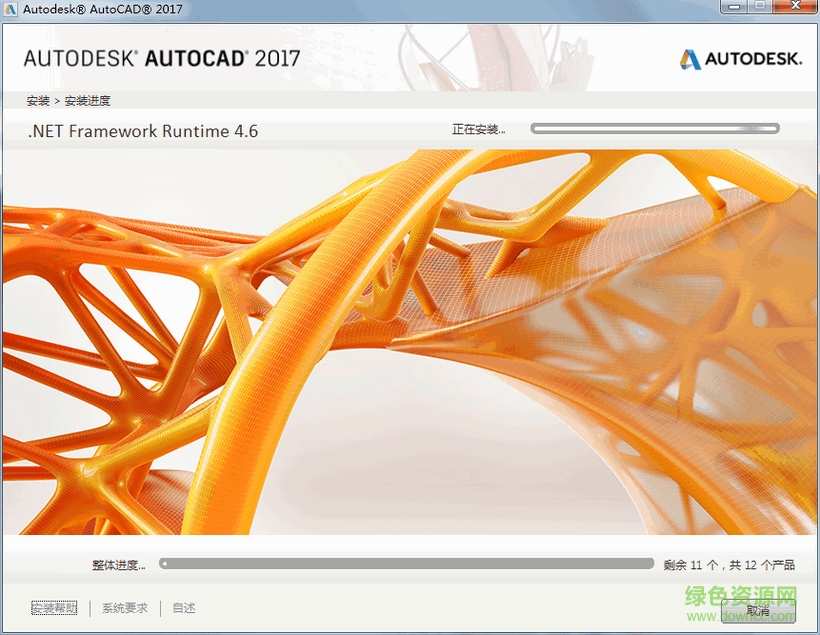Click the AUTODESK AUTOCAD 2017 banner text
This screenshot has width=820, height=635.
point(159,58)
